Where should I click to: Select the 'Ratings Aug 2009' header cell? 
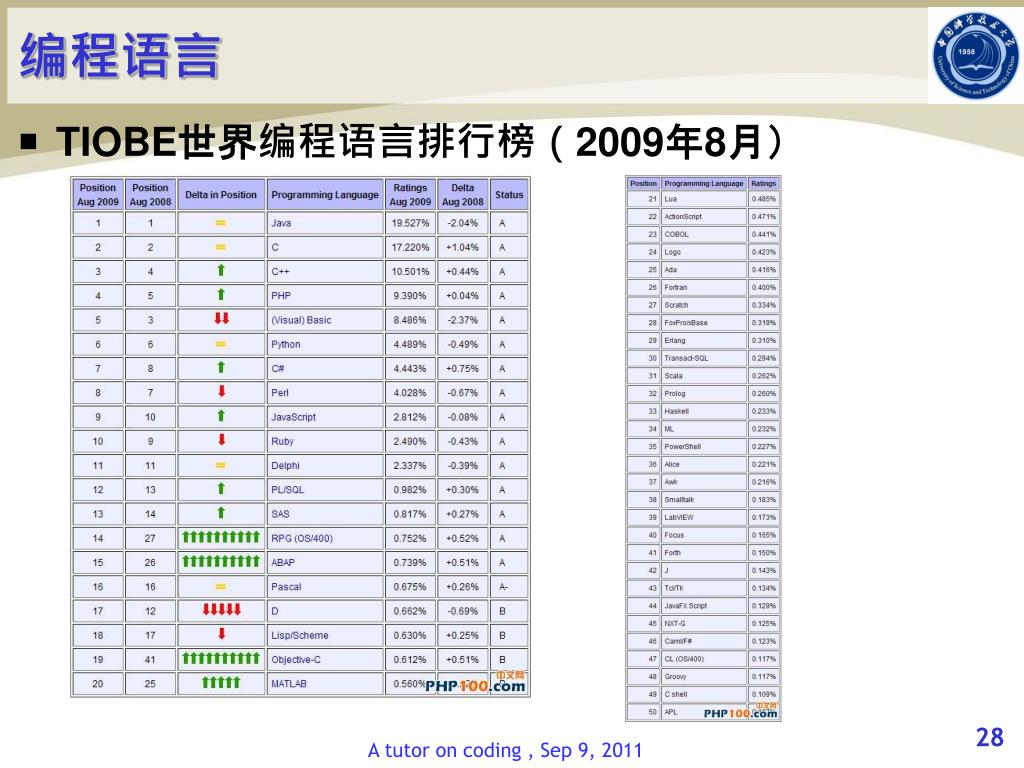pyautogui.click(x=410, y=195)
